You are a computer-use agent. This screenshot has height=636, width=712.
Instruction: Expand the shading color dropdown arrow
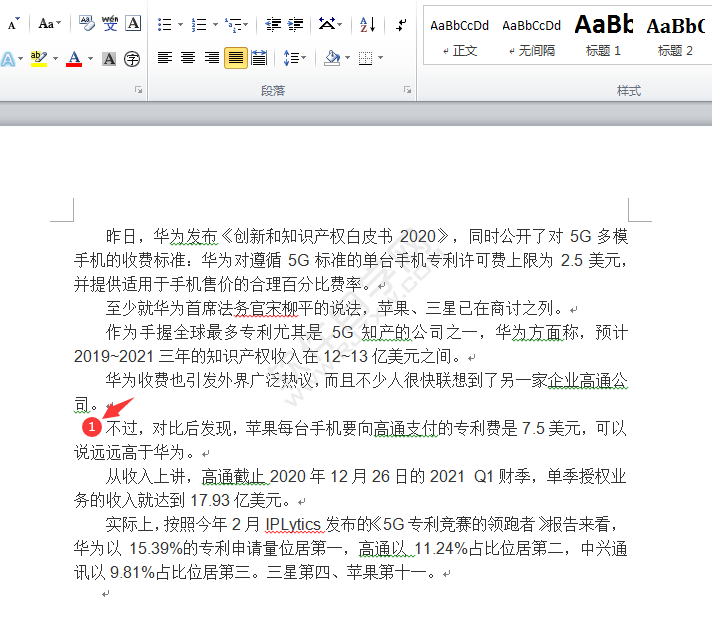(347, 58)
